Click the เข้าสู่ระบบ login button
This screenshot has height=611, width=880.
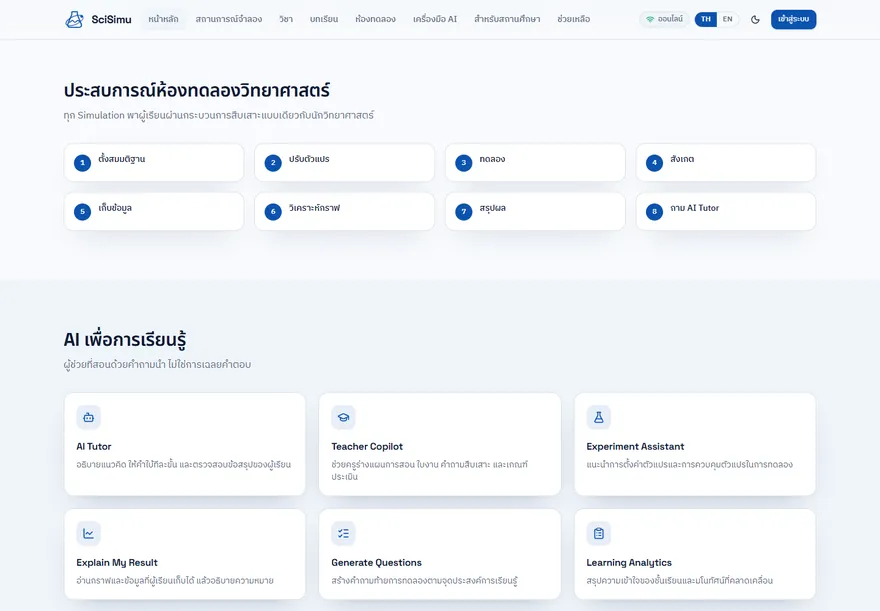tap(794, 20)
